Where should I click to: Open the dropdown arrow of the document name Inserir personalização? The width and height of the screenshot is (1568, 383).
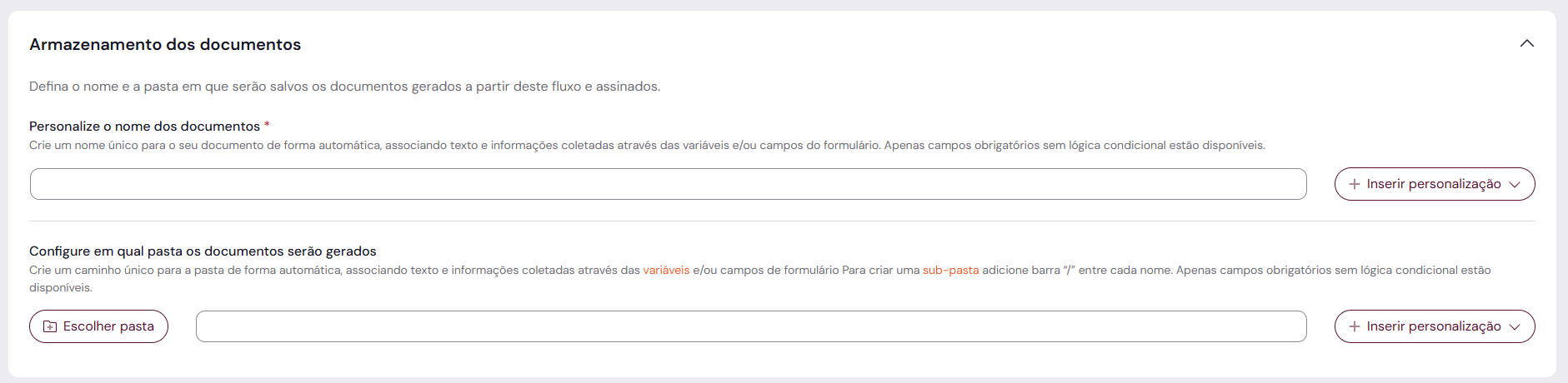click(x=1515, y=184)
